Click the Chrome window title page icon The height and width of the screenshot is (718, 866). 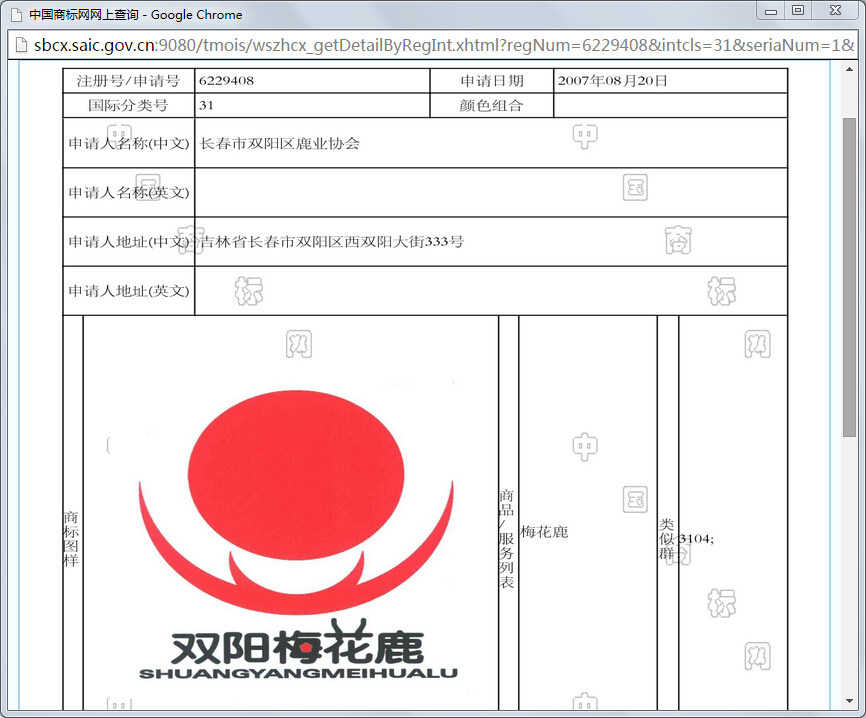click(16, 15)
